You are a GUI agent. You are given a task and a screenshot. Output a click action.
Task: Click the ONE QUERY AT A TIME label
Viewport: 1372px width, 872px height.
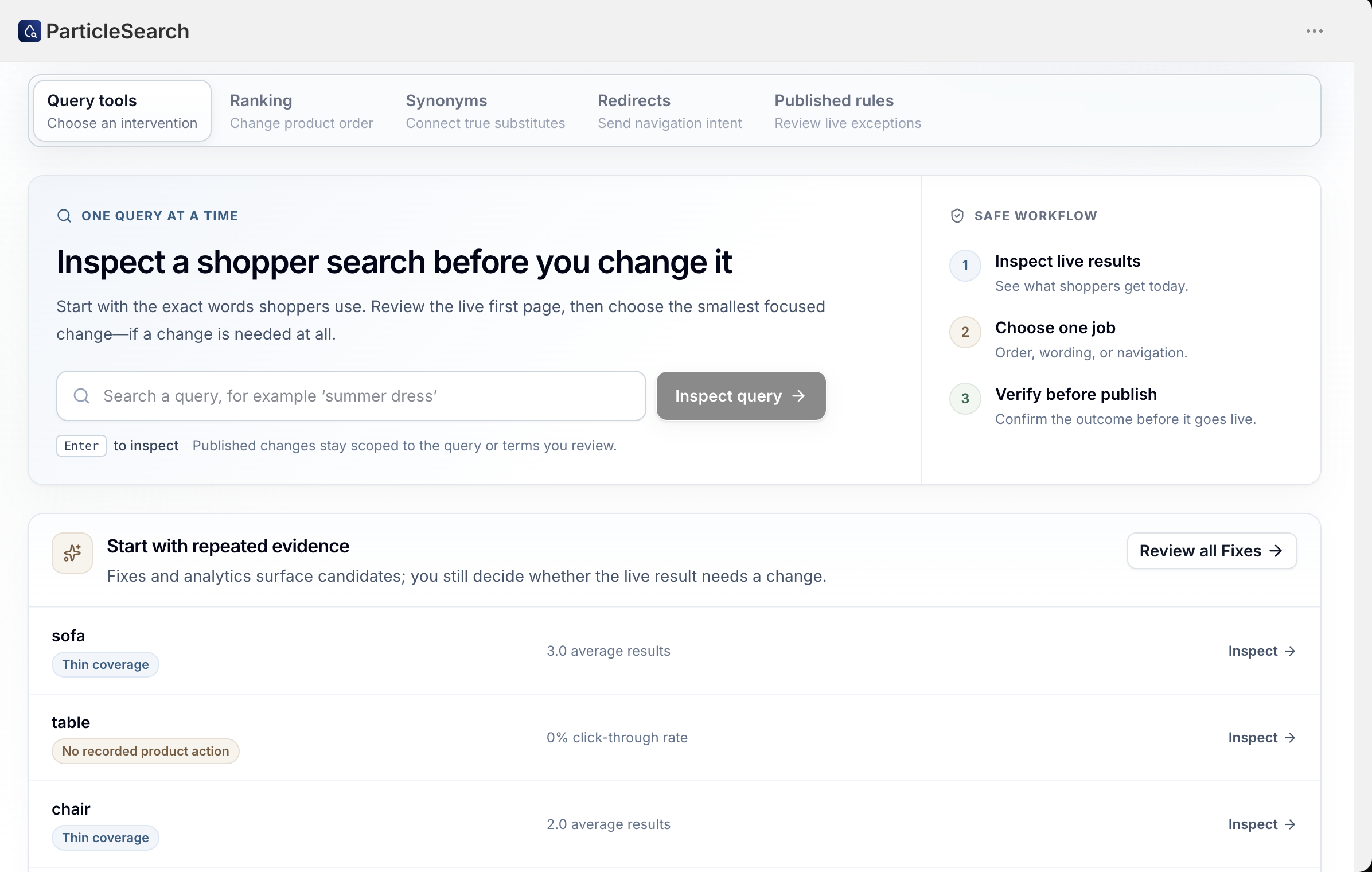point(159,216)
